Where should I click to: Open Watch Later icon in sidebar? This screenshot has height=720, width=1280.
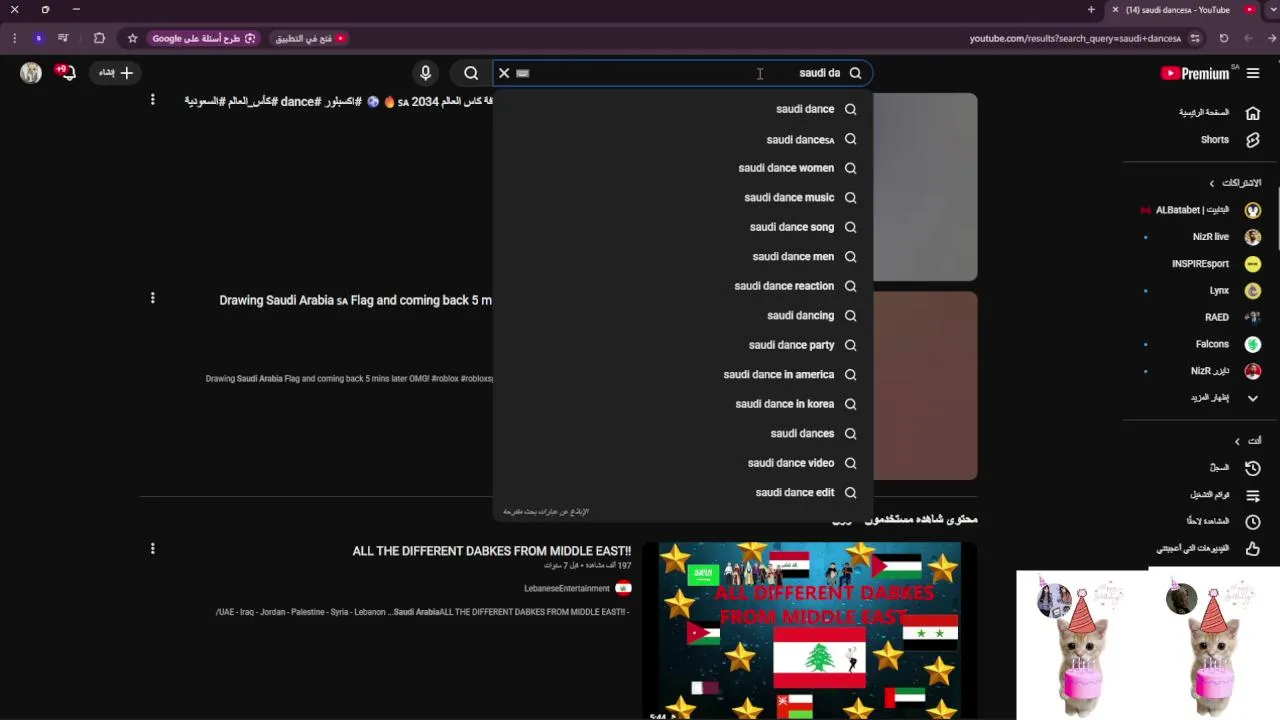pyautogui.click(x=1253, y=521)
